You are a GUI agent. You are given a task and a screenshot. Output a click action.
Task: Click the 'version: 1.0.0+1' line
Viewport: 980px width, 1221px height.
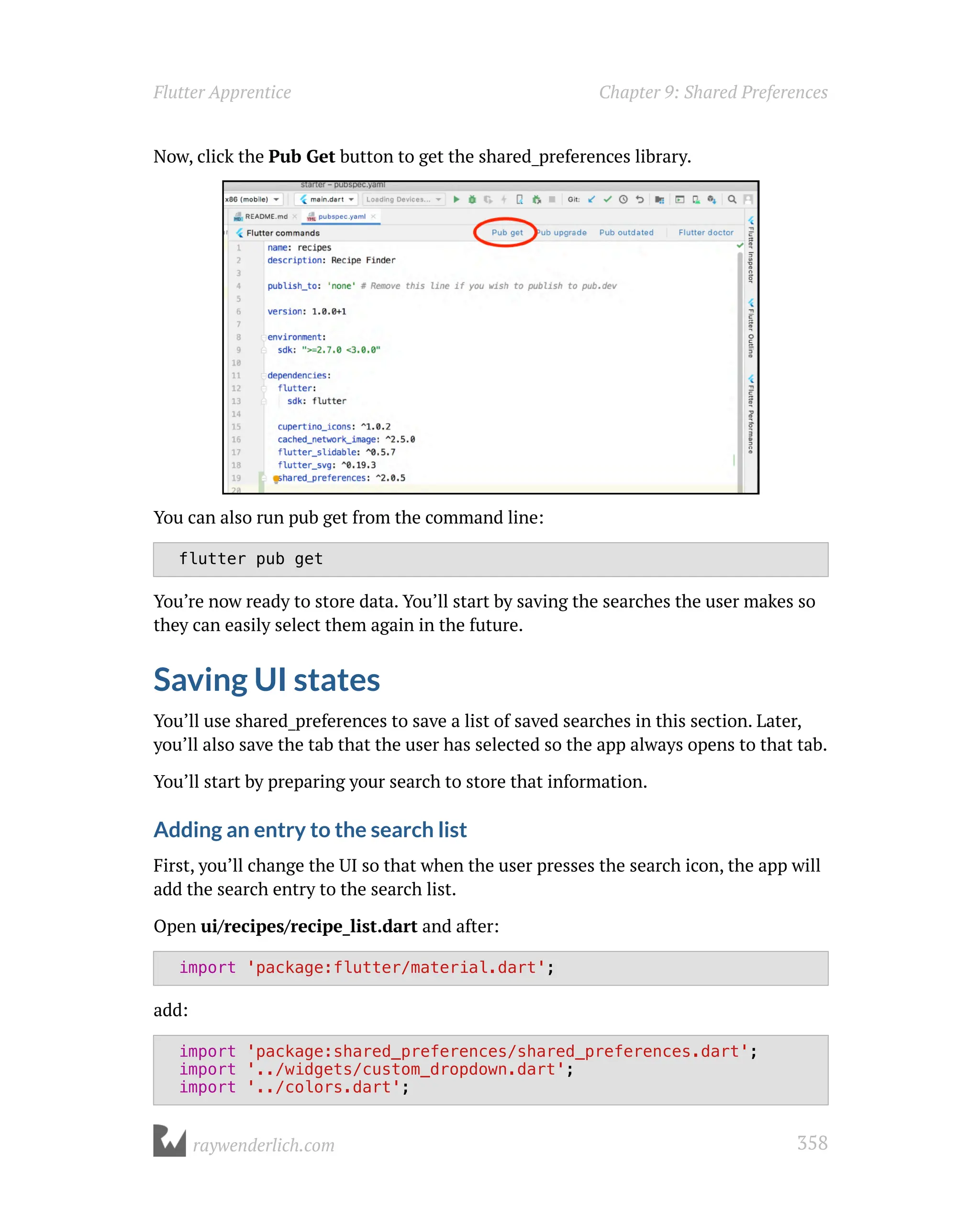tap(306, 311)
